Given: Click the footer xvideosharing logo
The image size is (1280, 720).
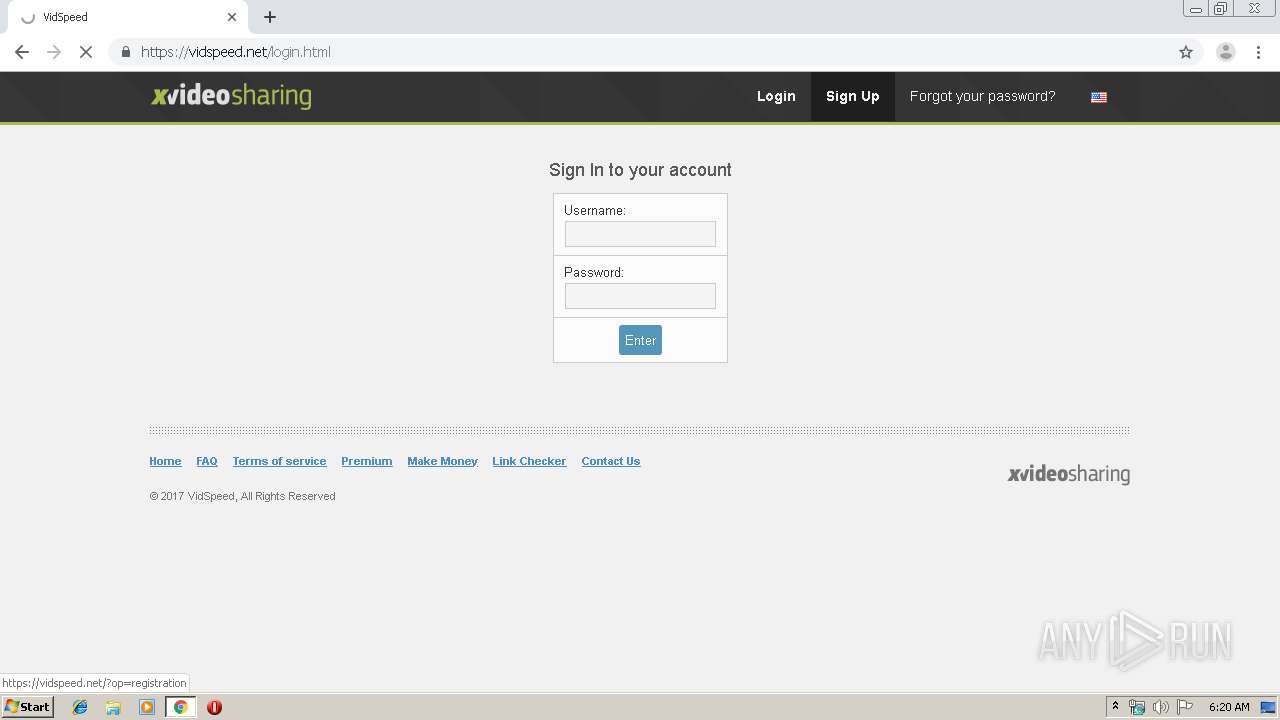Looking at the screenshot, I should pos(1068,474).
